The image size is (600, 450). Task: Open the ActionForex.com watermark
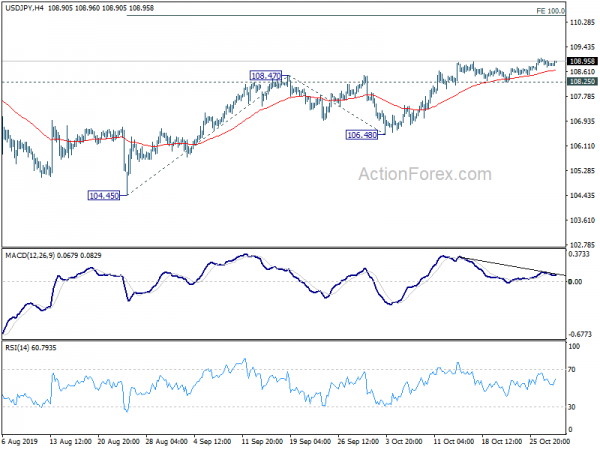point(425,175)
